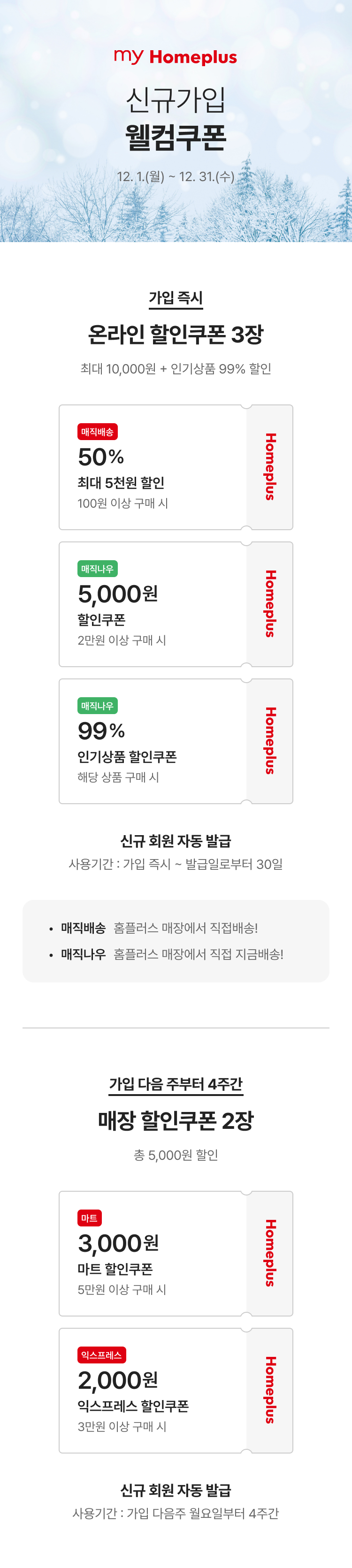This screenshot has height=1568, width=352.
Task: Select the 5,000원 할인쿠폰 amount
Action: 117,594
